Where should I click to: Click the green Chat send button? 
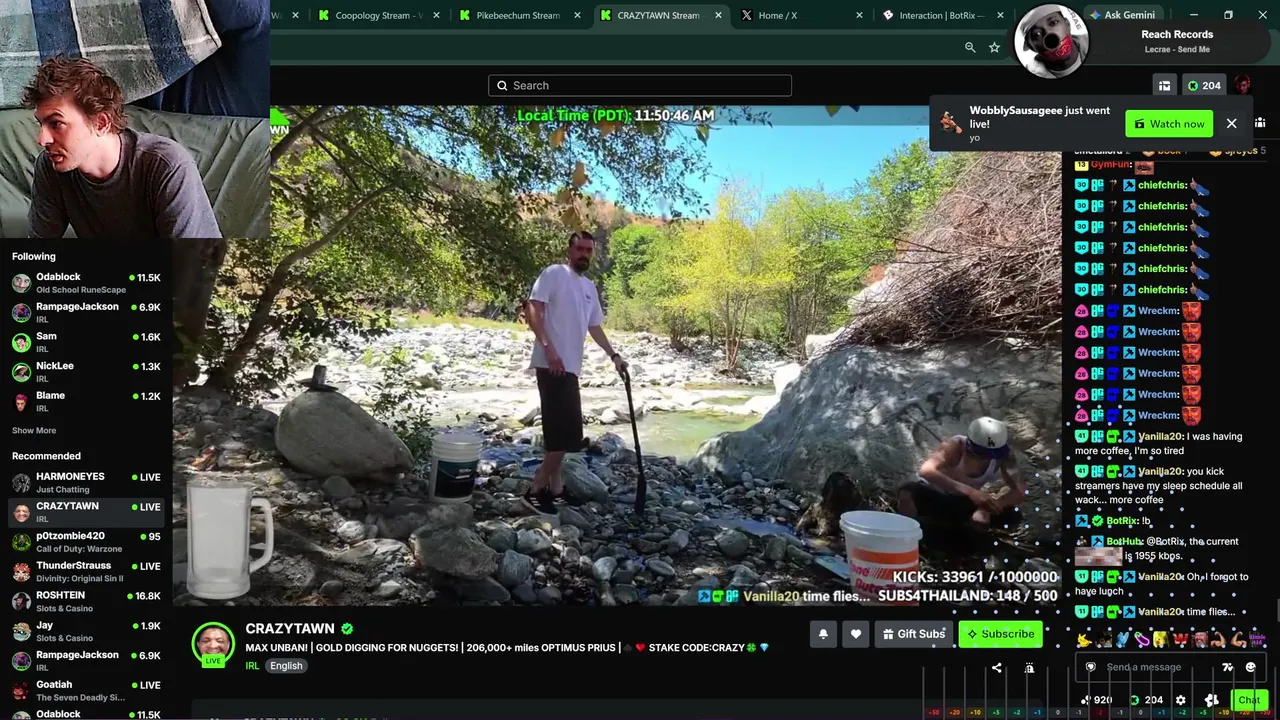pos(1248,700)
